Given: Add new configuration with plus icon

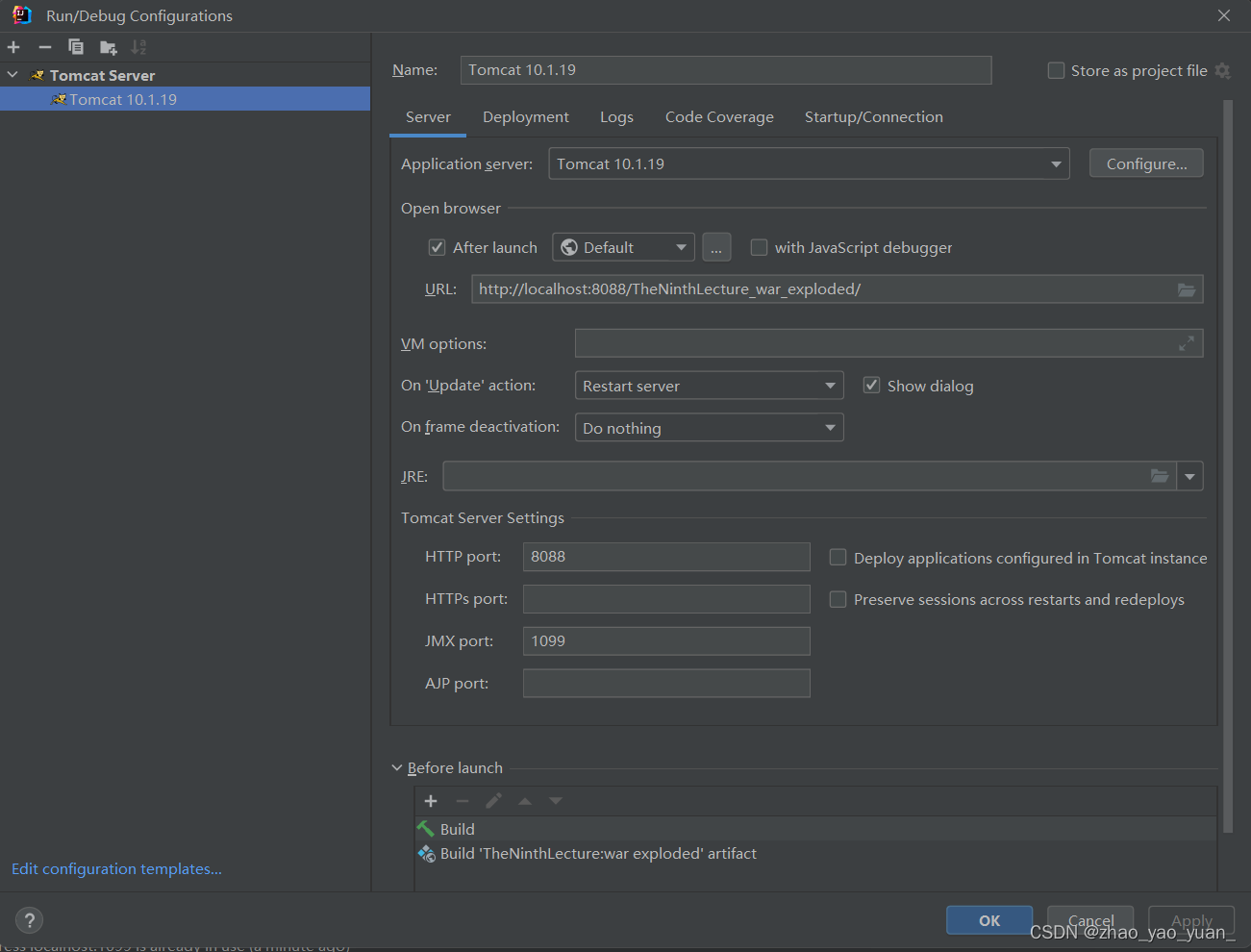Looking at the screenshot, I should tap(13, 47).
